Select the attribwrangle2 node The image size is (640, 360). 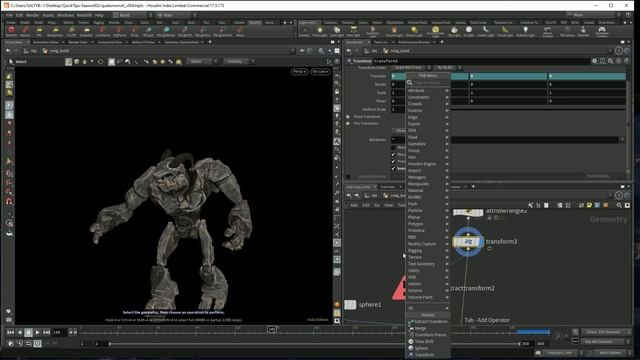[468, 212]
